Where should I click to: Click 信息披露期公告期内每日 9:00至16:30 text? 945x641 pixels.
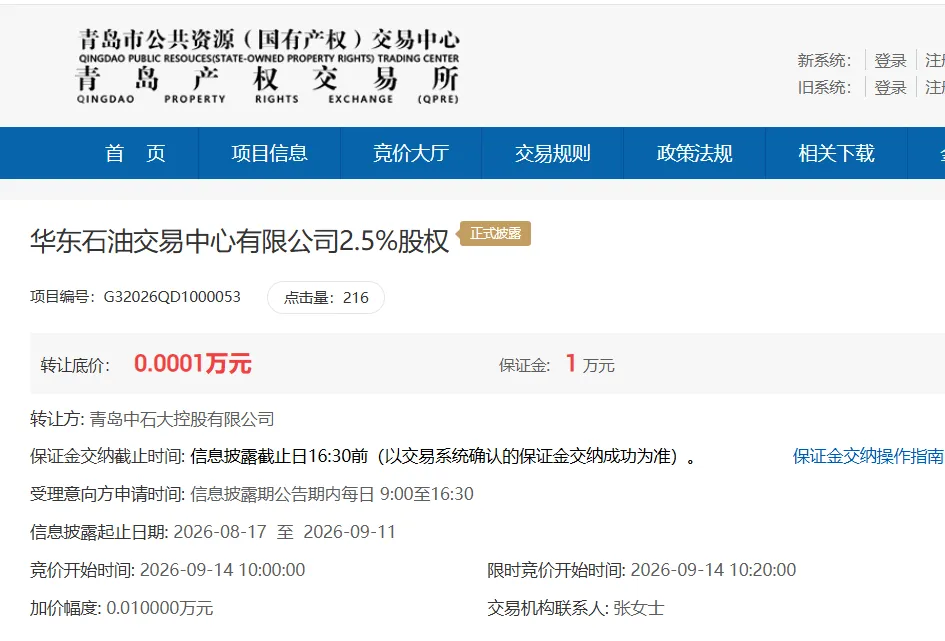(x=332, y=494)
